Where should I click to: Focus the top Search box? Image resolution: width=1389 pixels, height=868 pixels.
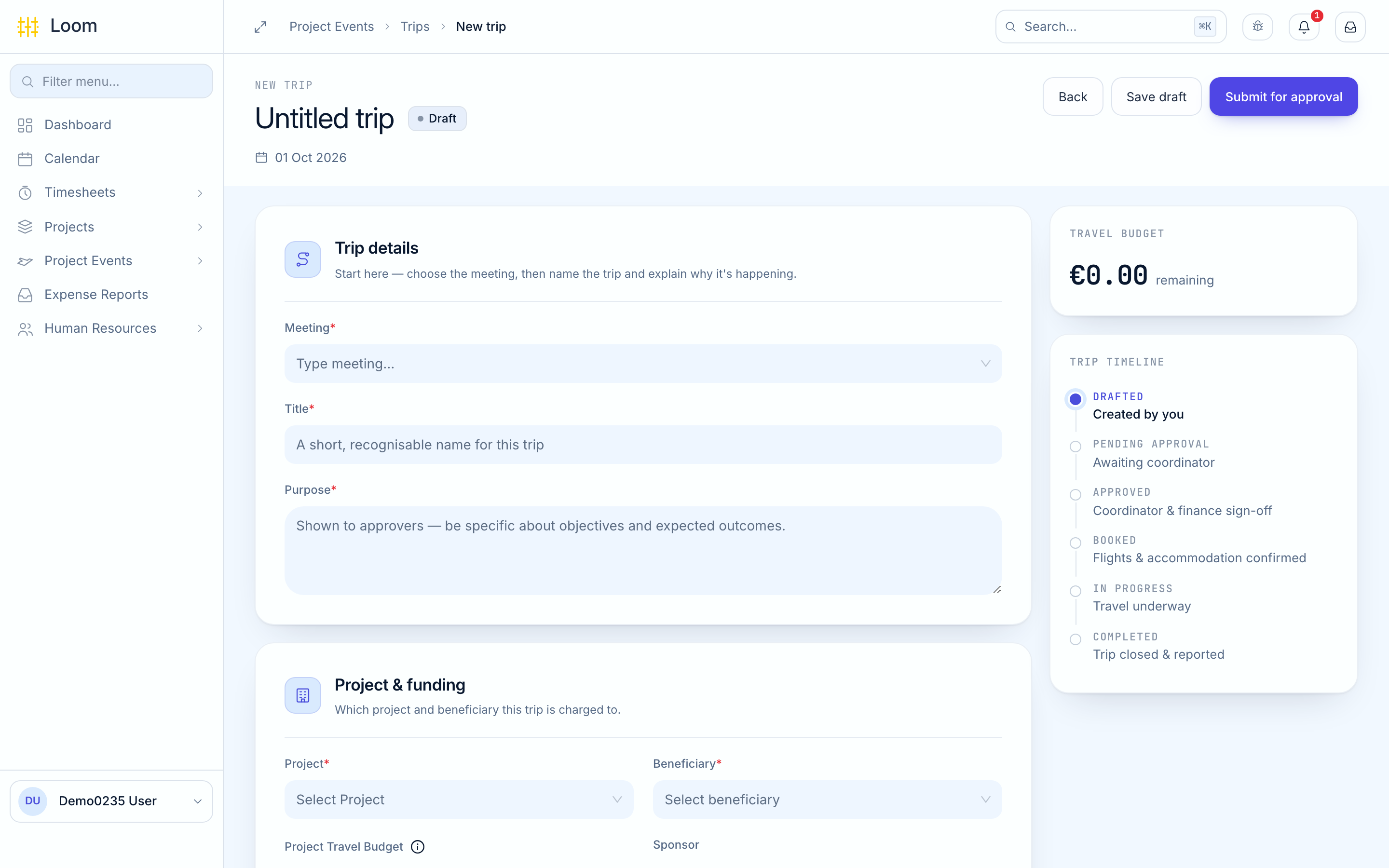coord(1111,27)
